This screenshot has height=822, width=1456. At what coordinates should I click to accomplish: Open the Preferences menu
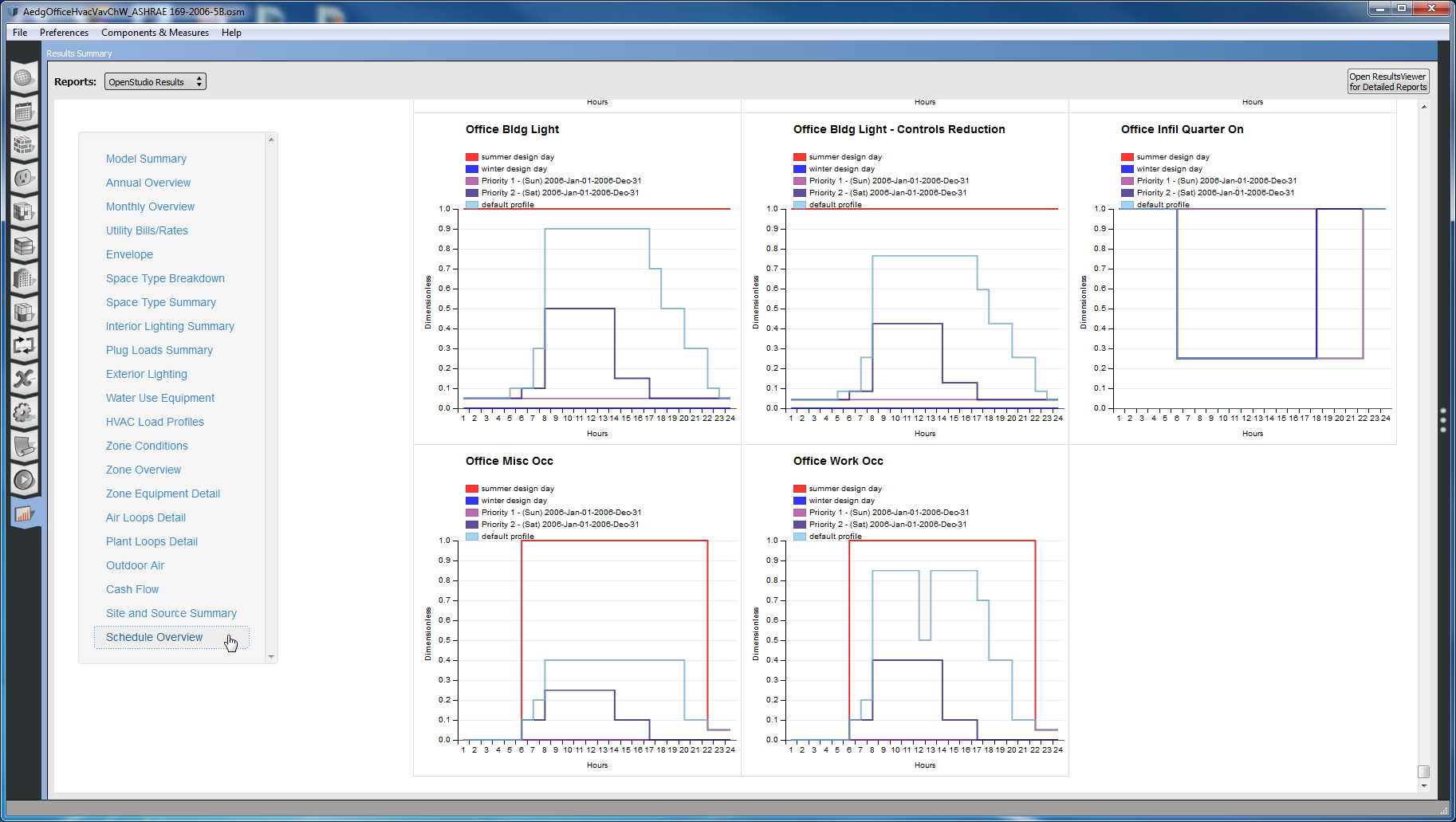point(64,33)
